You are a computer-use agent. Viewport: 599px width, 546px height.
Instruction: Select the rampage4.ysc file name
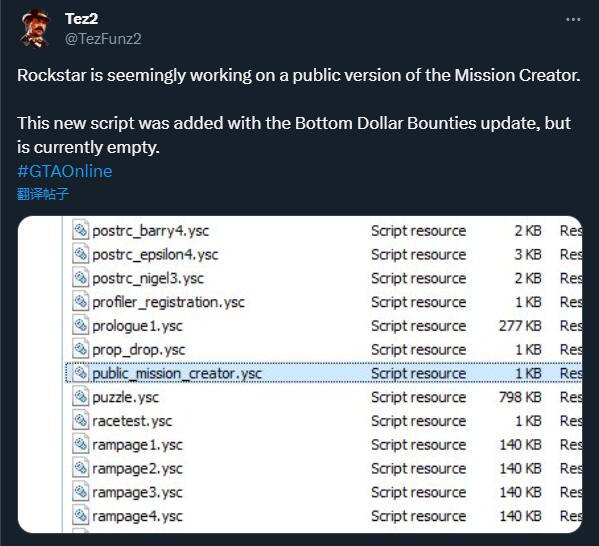pos(137,516)
